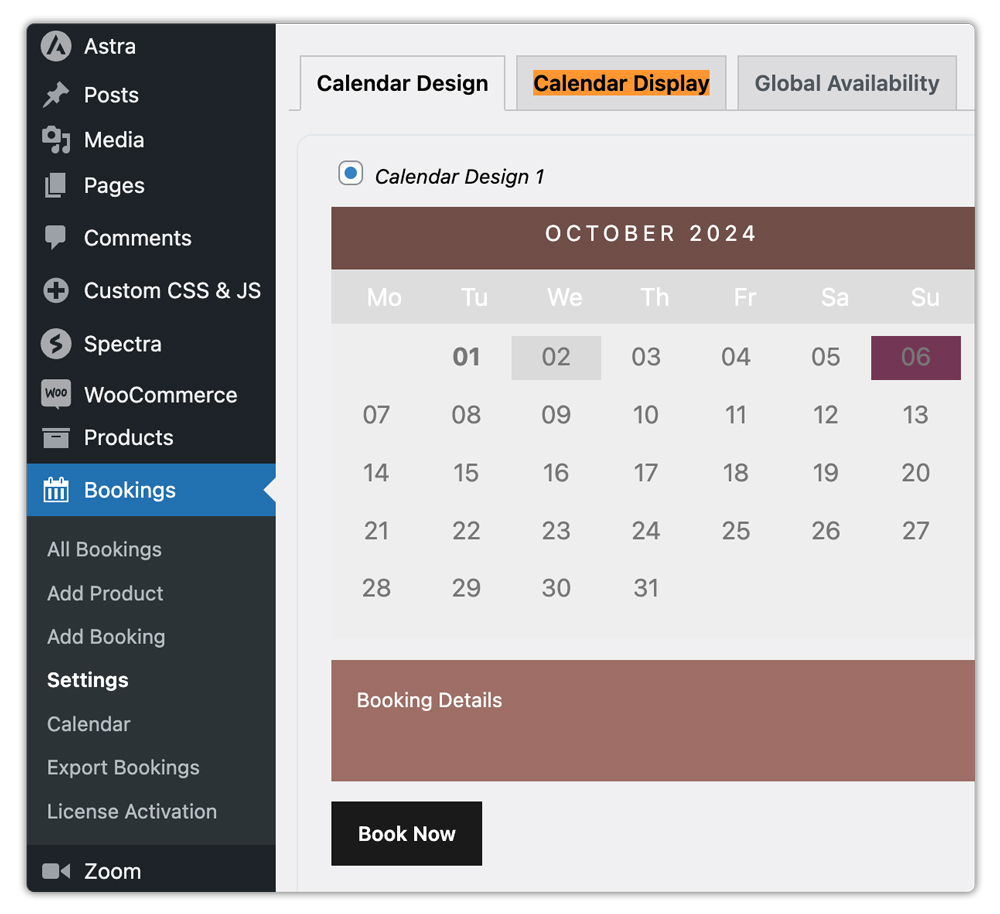Click the Zoom video camera icon
The image size is (1000, 914).
(x=56, y=871)
